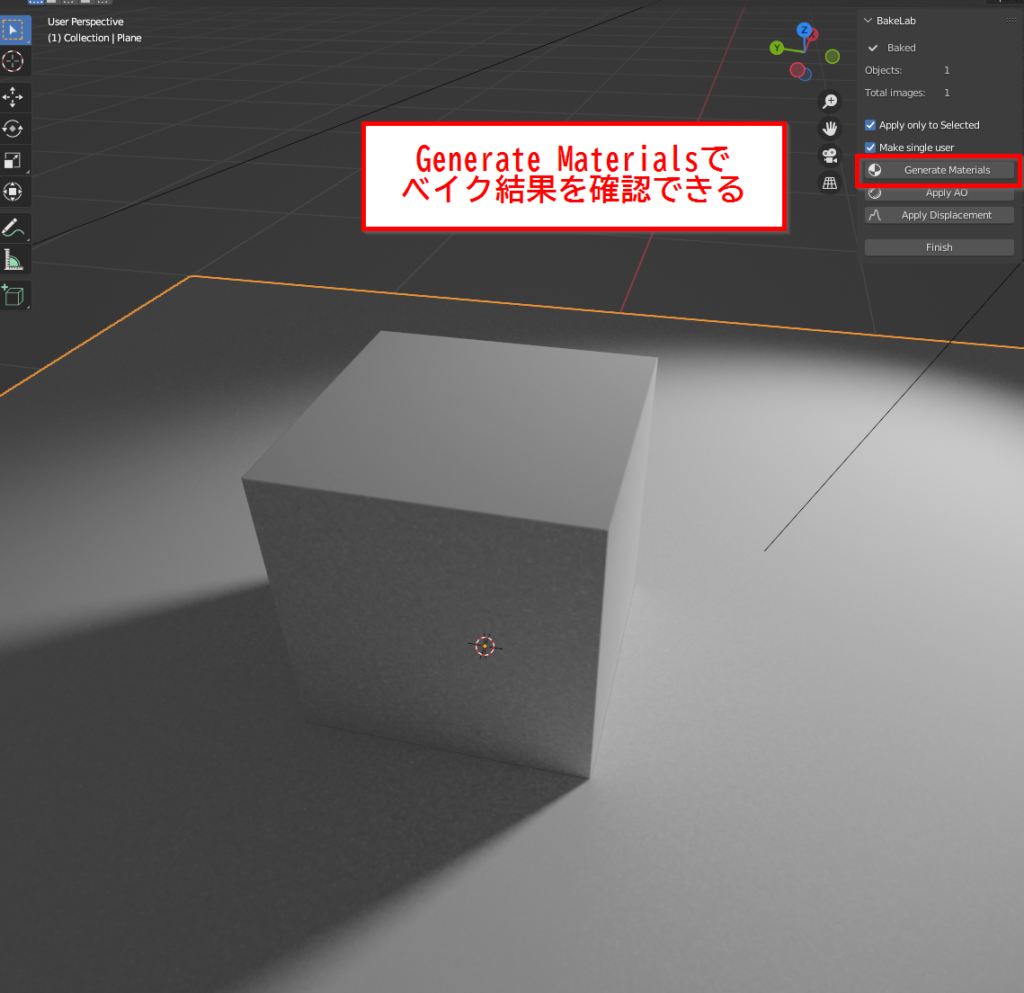Click Finish to complete the bake
This screenshot has height=993, width=1024.
point(938,247)
